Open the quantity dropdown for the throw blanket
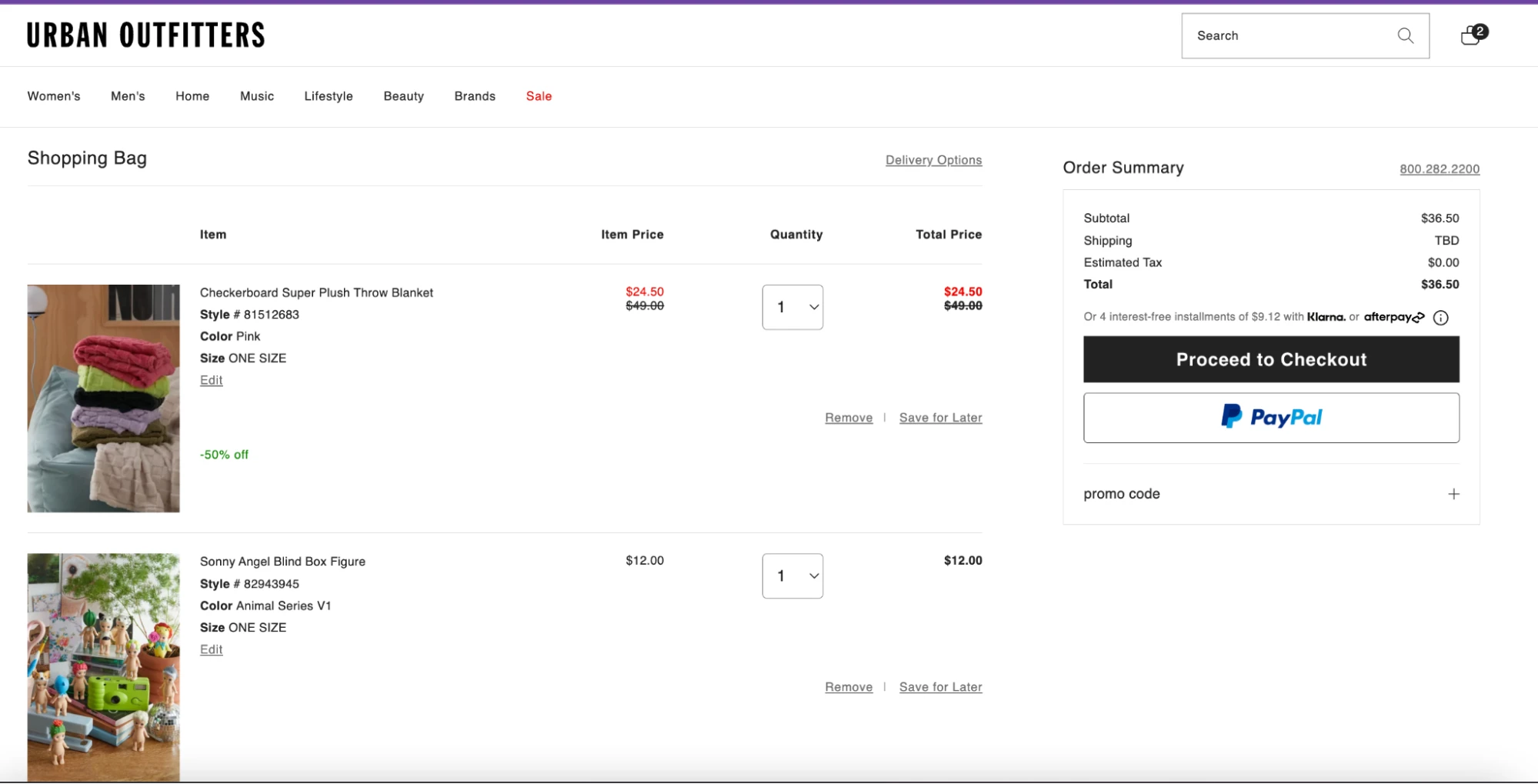The image size is (1538, 784). [792, 306]
